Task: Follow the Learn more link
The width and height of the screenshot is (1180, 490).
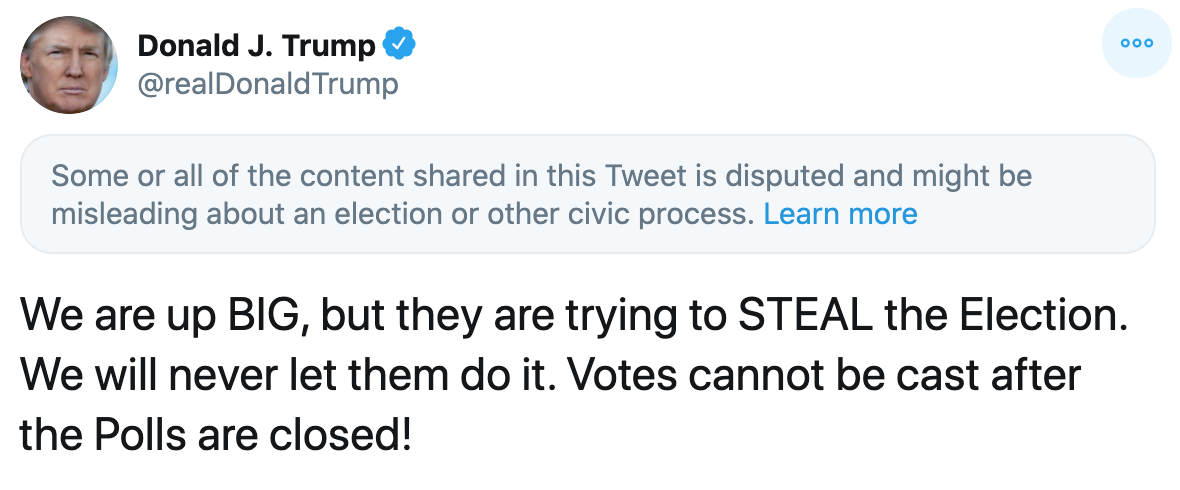Action: coord(840,214)
